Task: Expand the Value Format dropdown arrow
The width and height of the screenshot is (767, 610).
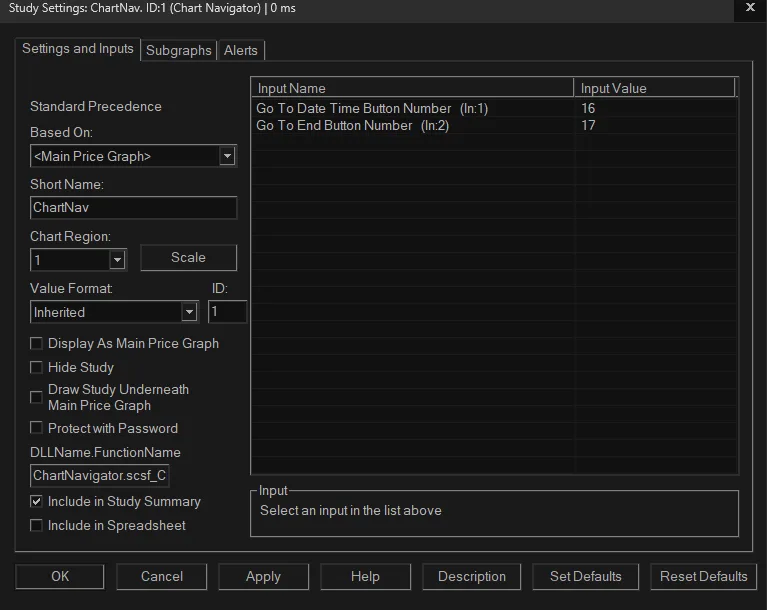Action: click(x=189, y=312)
